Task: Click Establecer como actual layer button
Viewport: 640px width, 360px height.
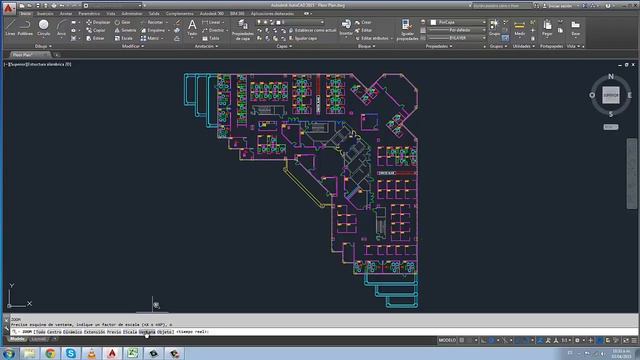Action: pyautogui.click(x=312, y=30)
